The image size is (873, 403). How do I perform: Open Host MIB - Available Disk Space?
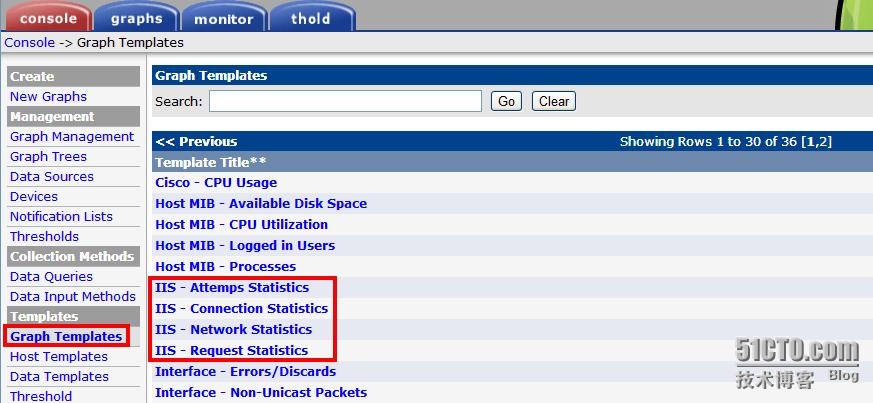pyautogui.click(x=261, y=204)
